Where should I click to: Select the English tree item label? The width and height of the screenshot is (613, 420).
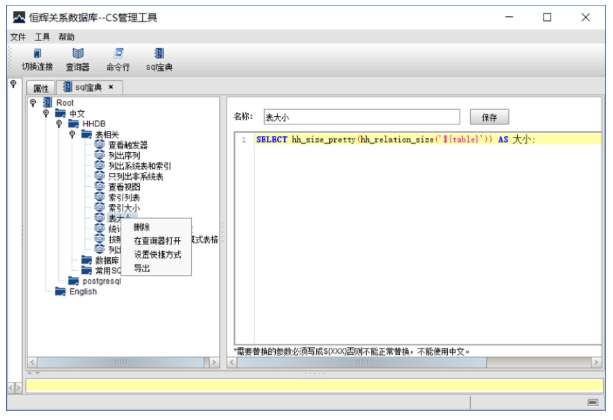83,292
